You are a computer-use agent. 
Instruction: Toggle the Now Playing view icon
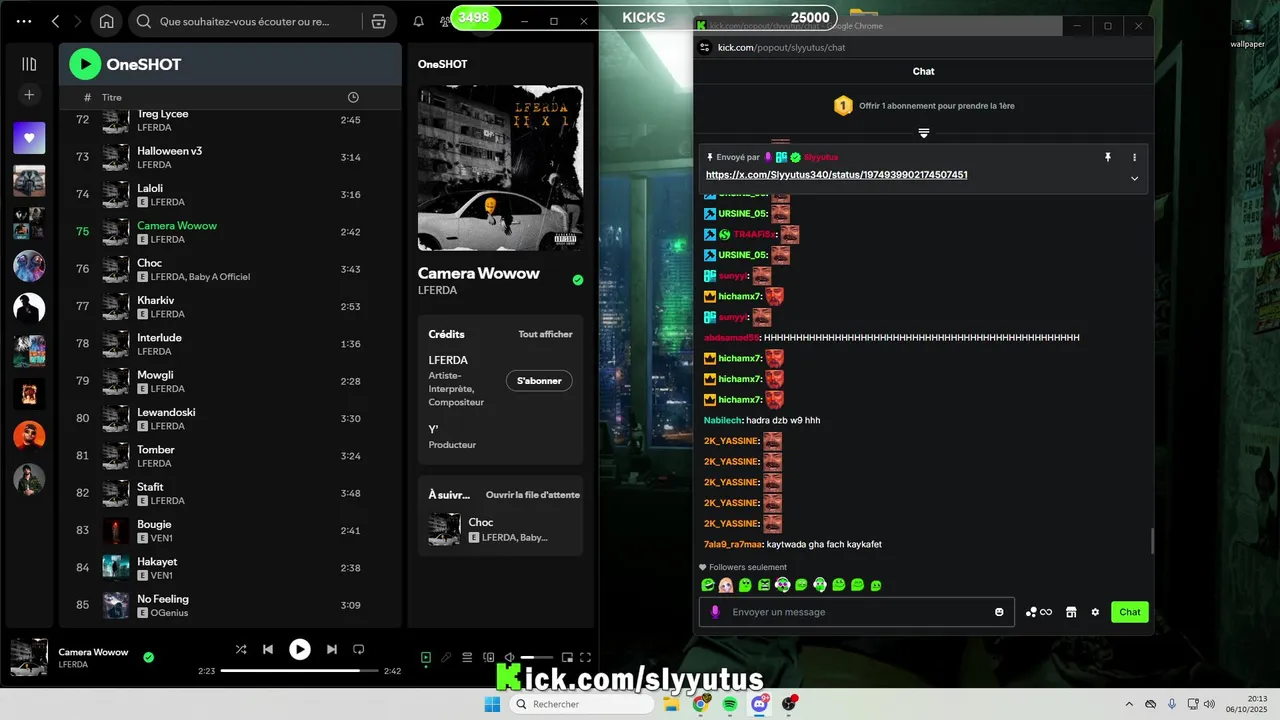click(x=426, y=657)
